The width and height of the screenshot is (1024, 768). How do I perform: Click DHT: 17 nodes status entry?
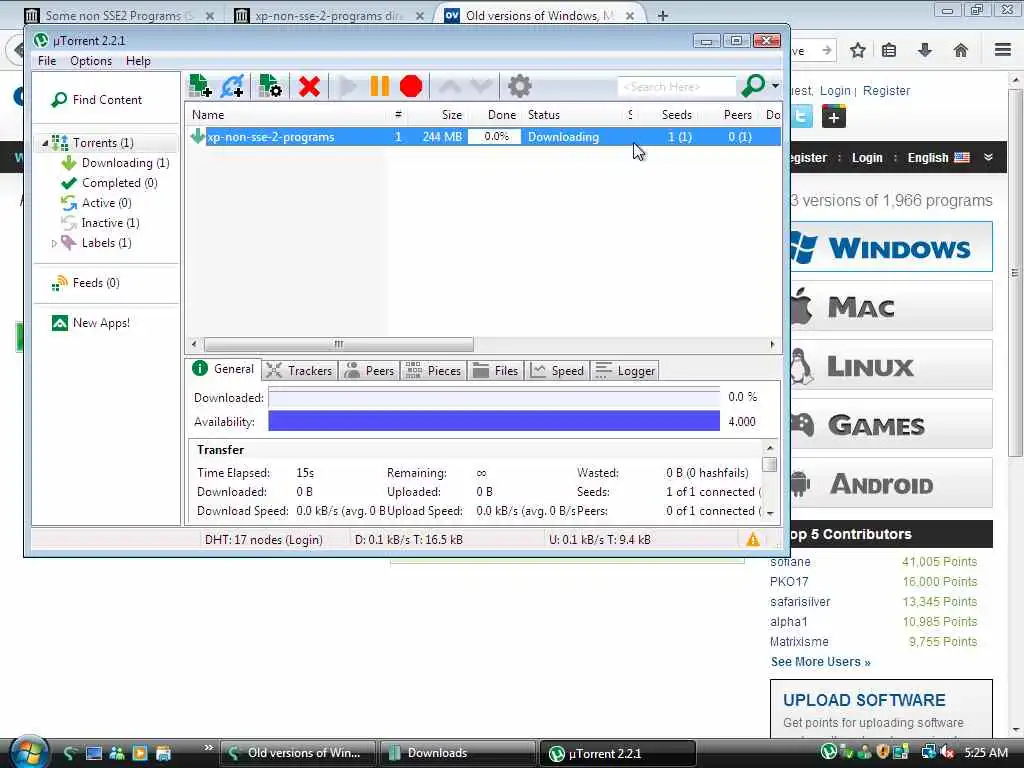tap(264, 540)
